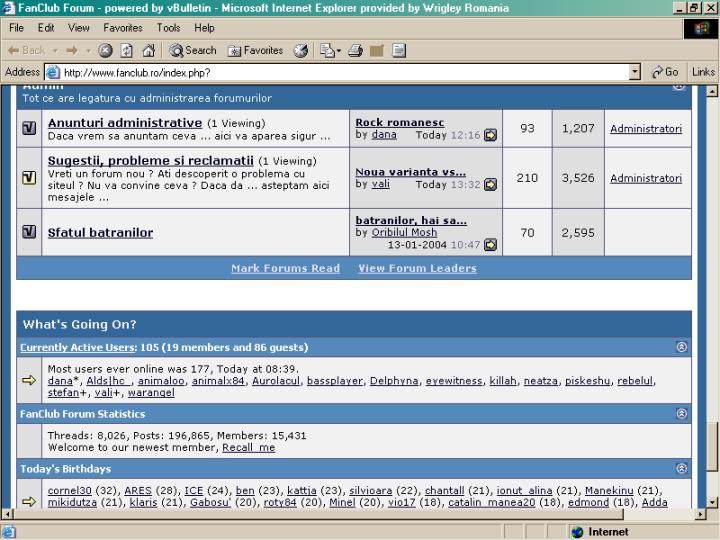The width and height of the screenshot is (720, 540).
Task: Open the View menu
Action: pyautogui.click(x=79, y=28)
